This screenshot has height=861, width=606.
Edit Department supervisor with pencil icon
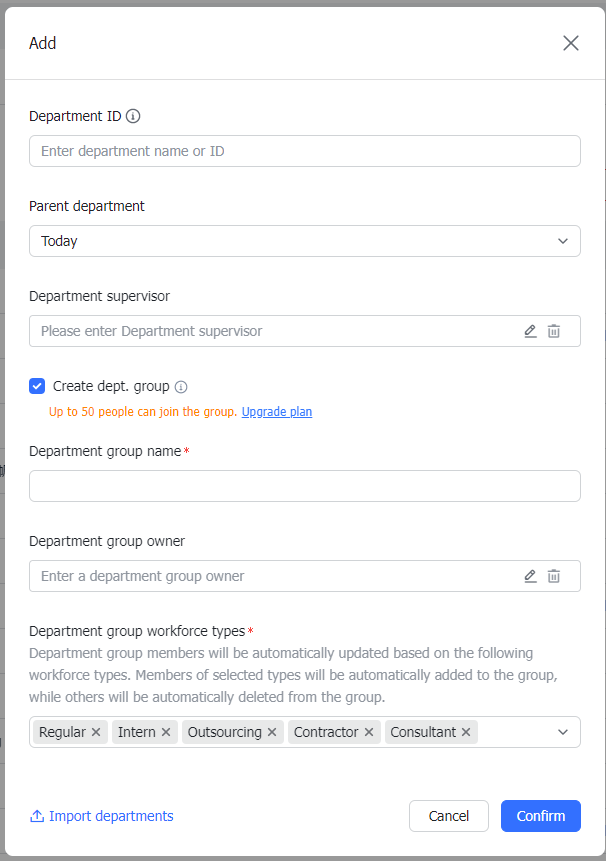click(x=530, y=331)
